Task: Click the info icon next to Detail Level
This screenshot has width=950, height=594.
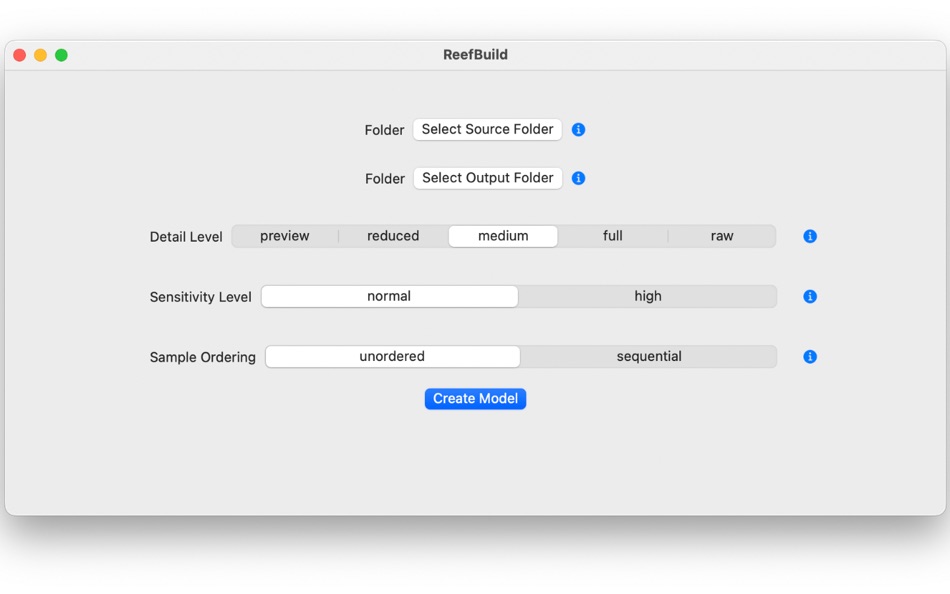Action: click(x=810, y=236)
